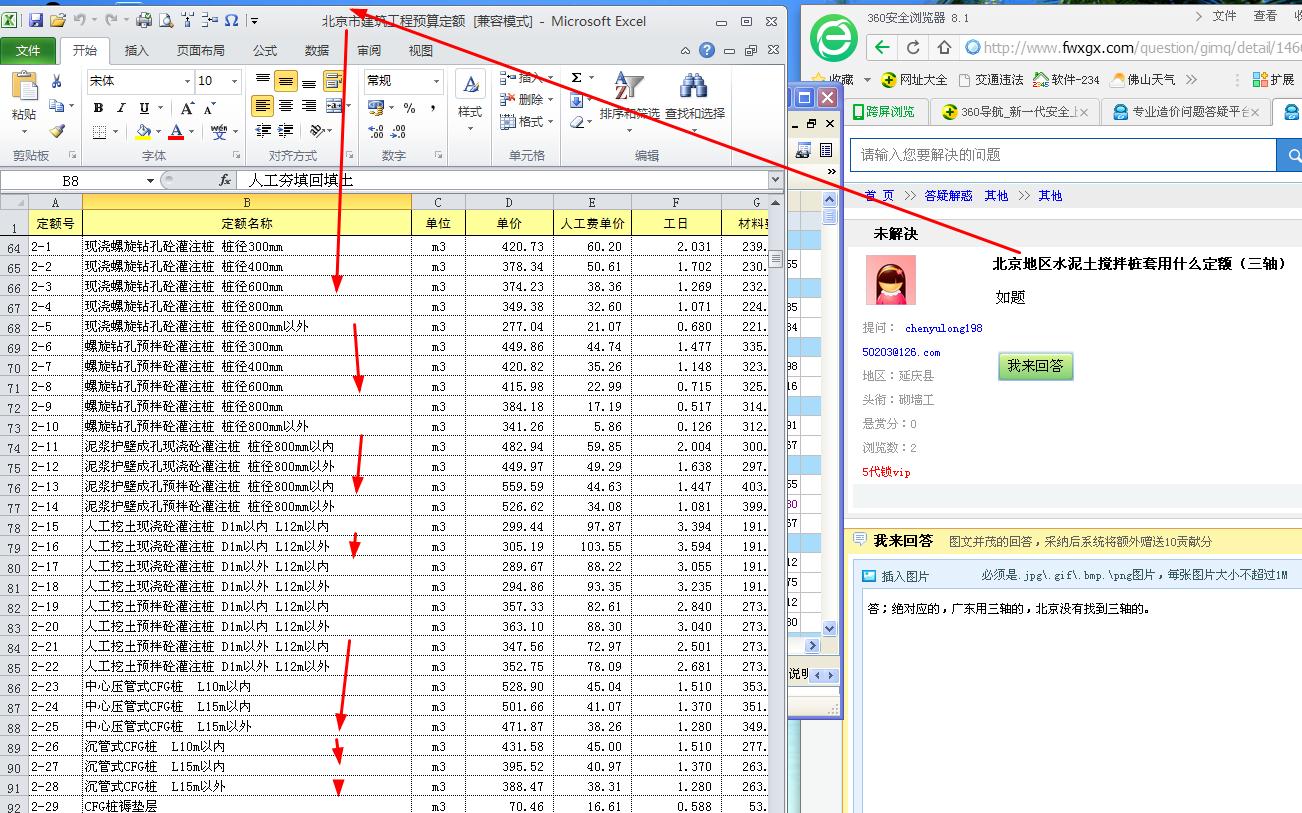The image size is (1302, 813).
Task: Open number format dropdown 常规
Action: click(436, 81)
